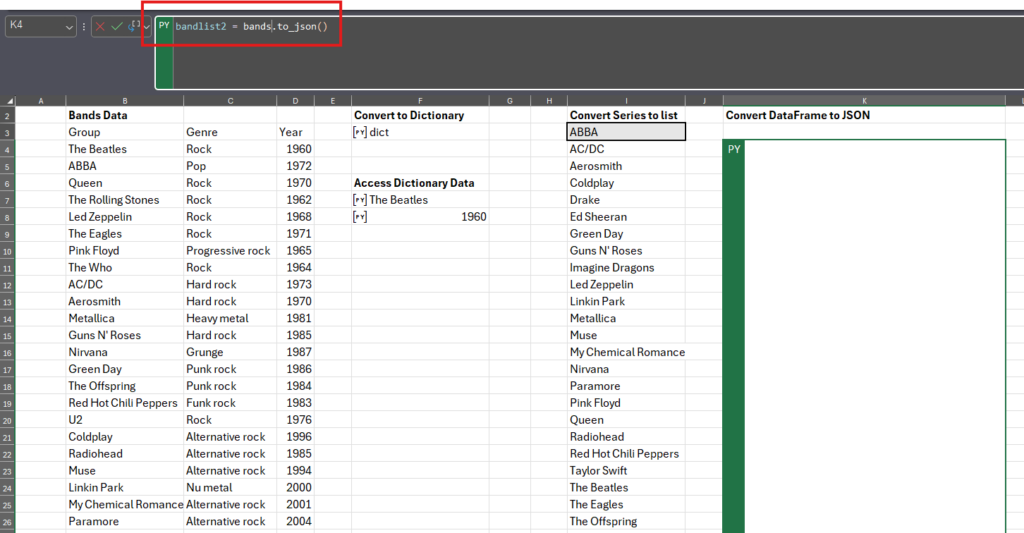The image size is (1024, 533).
Task: Select The Beatles cell in column B
Action: (x=125, y=149)
